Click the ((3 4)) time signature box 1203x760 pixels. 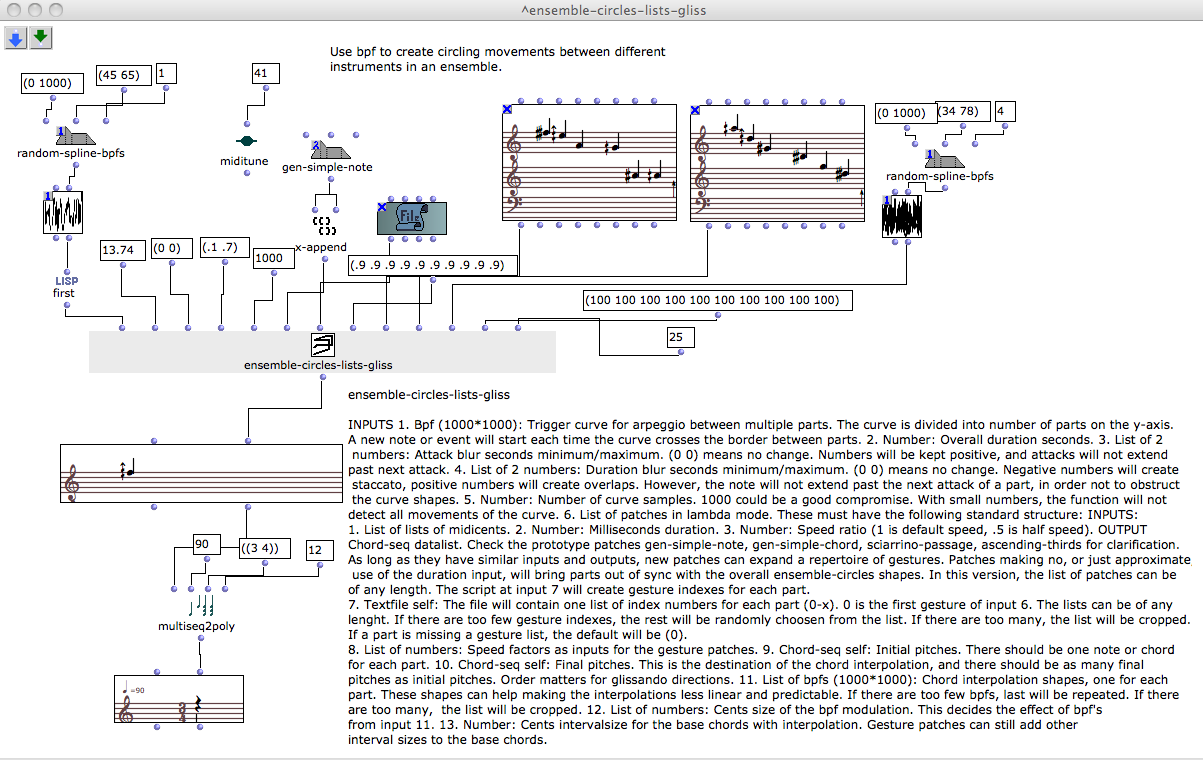[x=265, y=548]
